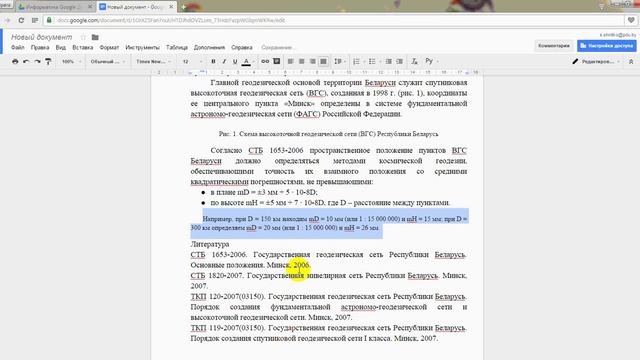Click the Print icon in the toolbar

click(15, 62)
